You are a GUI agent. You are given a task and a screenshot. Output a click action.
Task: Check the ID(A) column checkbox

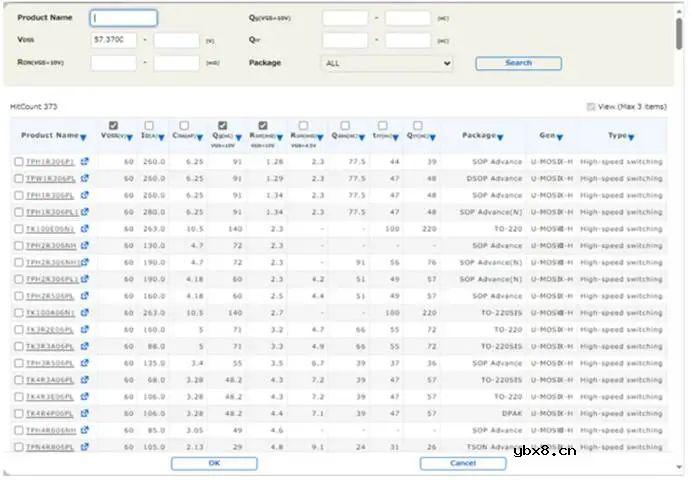click(x=149, y=126)
